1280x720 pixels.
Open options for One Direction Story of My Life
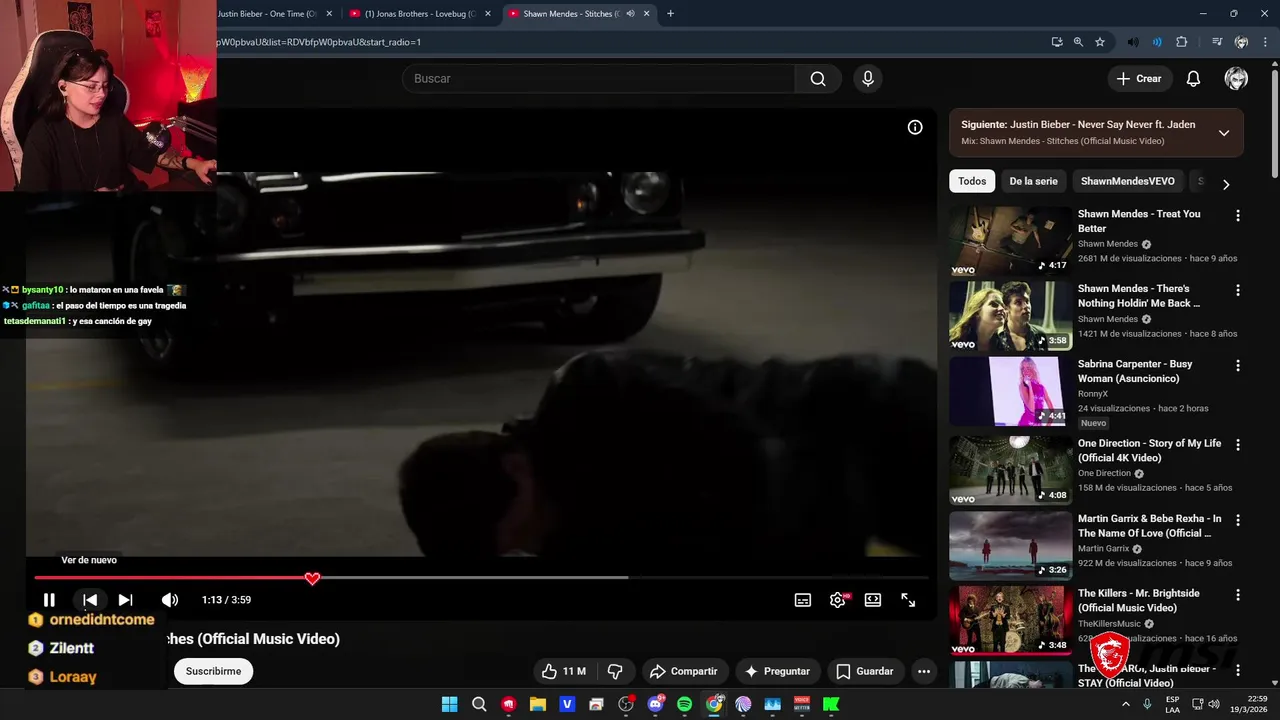(1238, 445)
